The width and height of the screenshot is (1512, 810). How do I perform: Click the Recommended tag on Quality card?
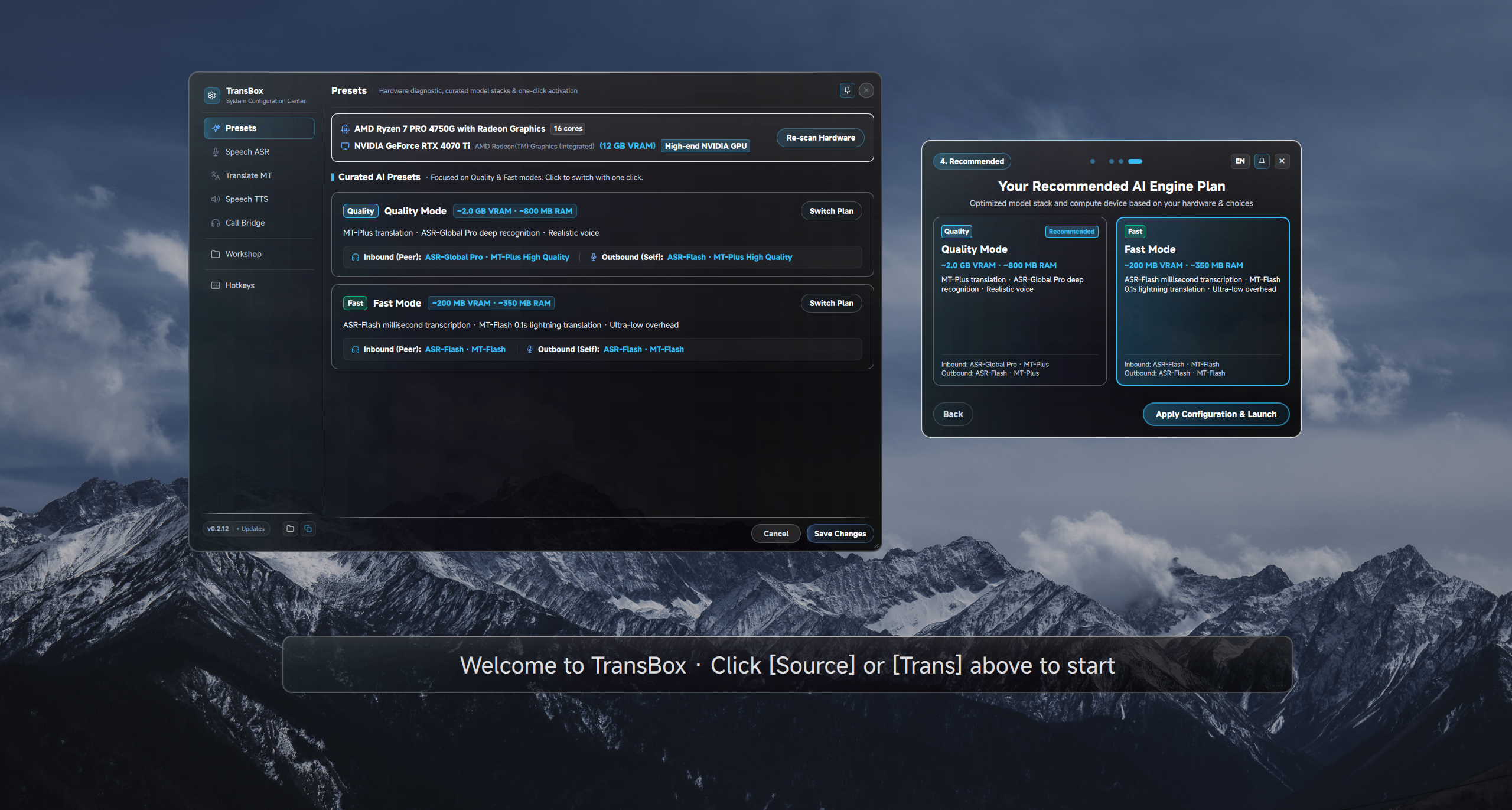click(x=1071, y=232)
